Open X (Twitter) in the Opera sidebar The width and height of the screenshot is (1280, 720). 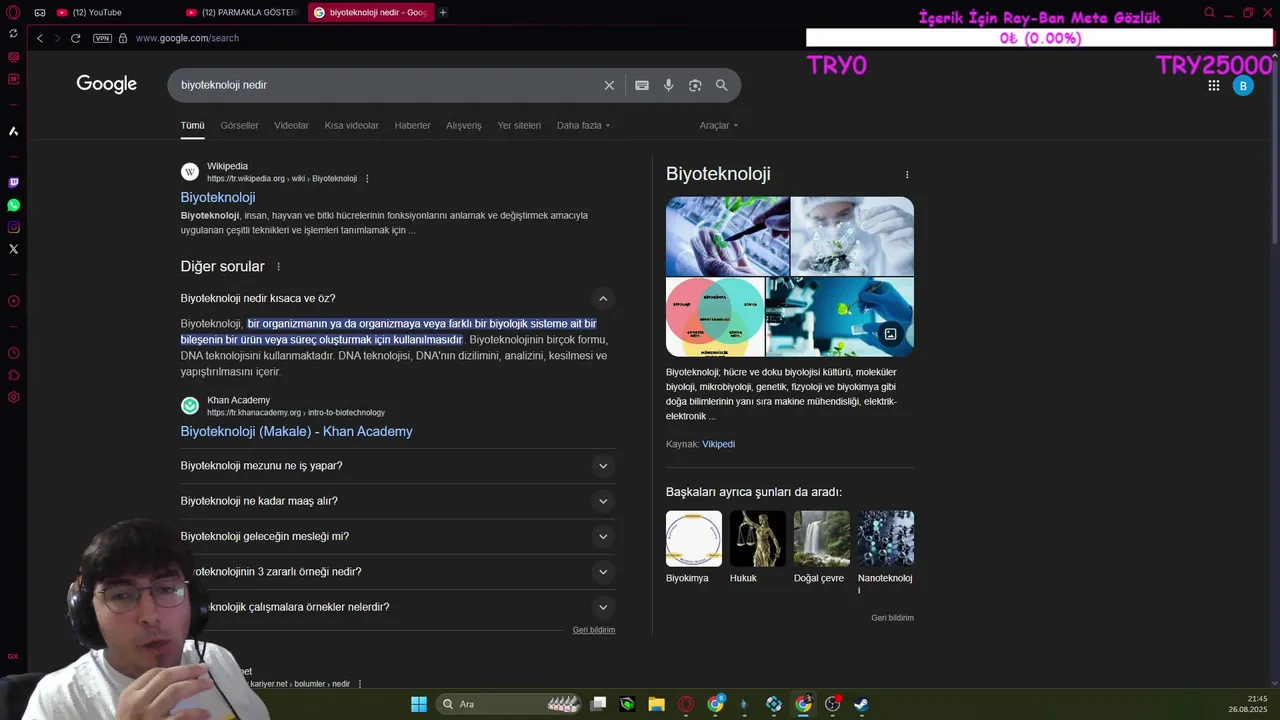(x=13, y=249)
